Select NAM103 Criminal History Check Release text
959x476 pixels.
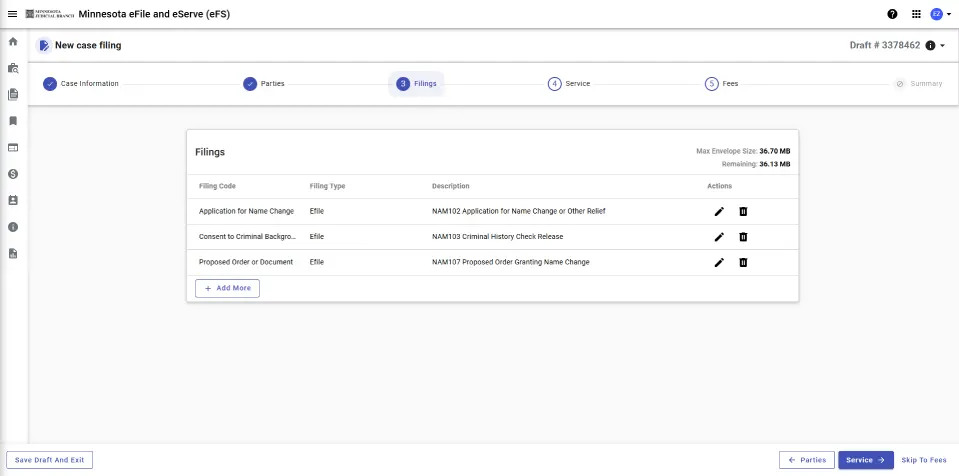click(x=497, y=236)
